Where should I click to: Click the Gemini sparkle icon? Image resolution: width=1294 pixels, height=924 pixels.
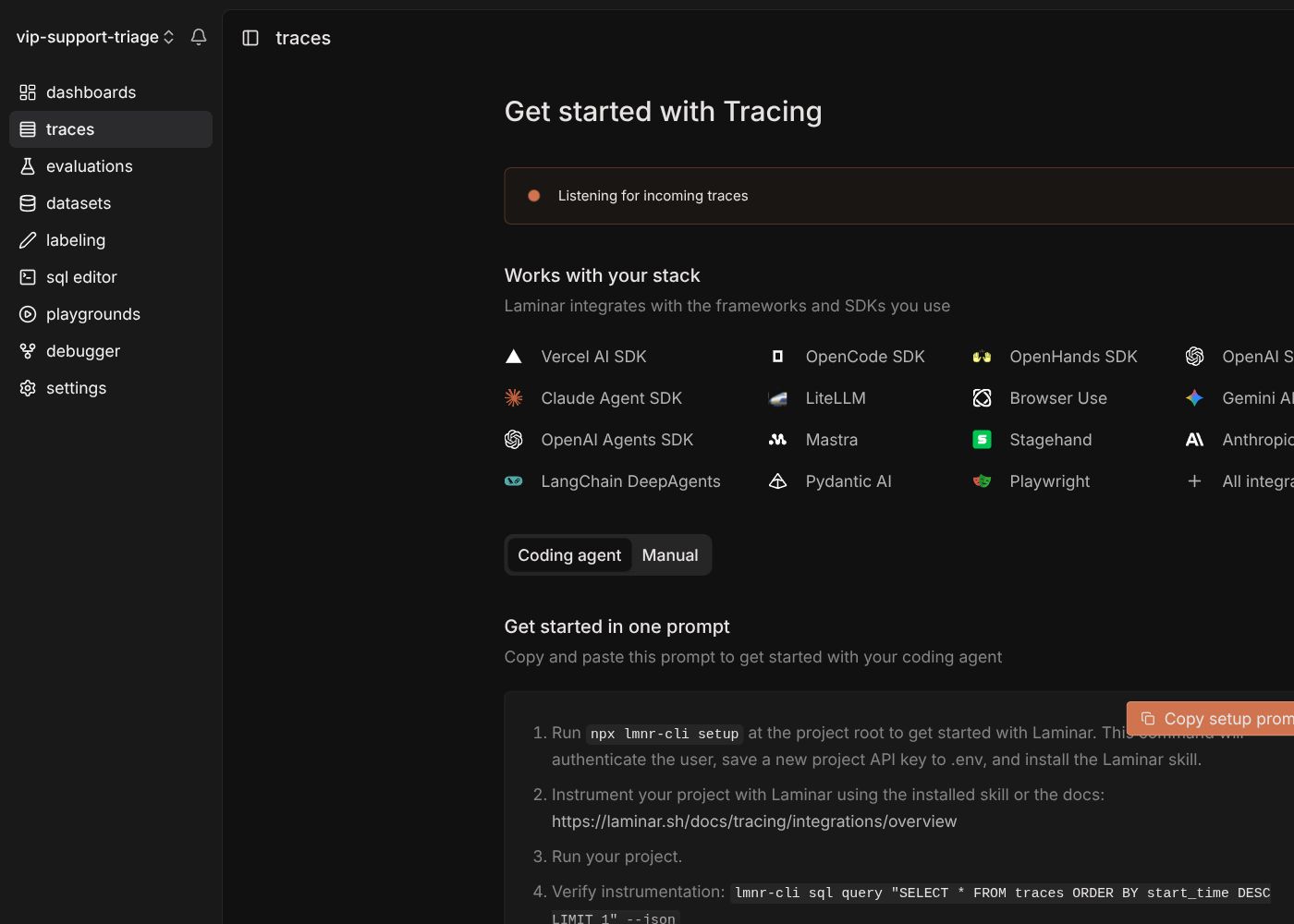pyautogui.click(x=1195, y=398)
